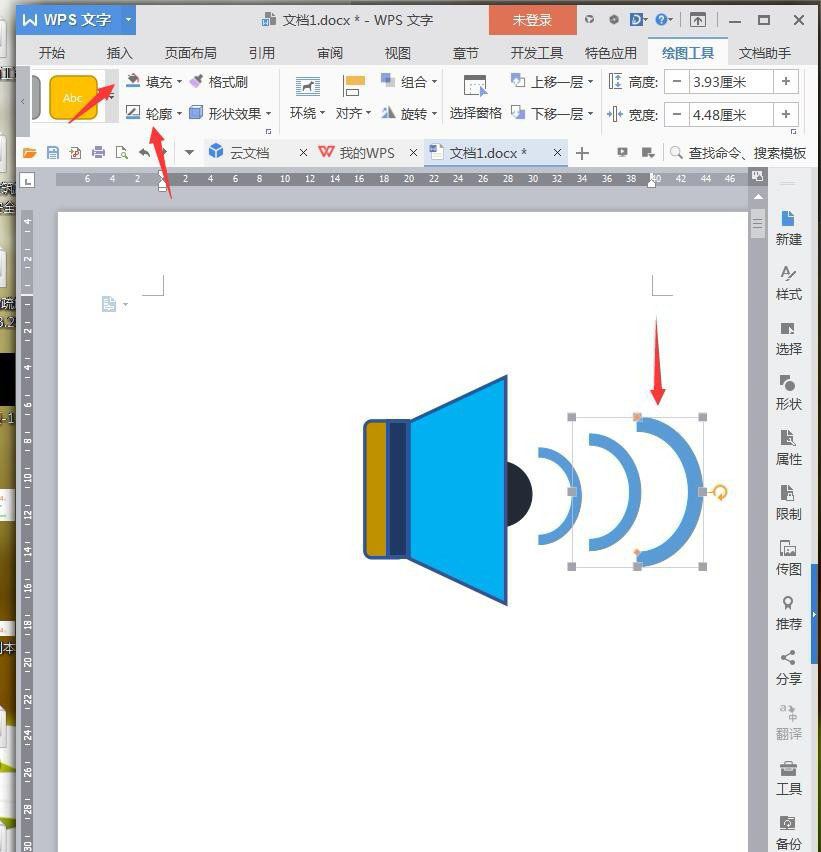Expand the quick access toolbar customize arrow
Screen dimensions: 821x852
coord(189,153)
